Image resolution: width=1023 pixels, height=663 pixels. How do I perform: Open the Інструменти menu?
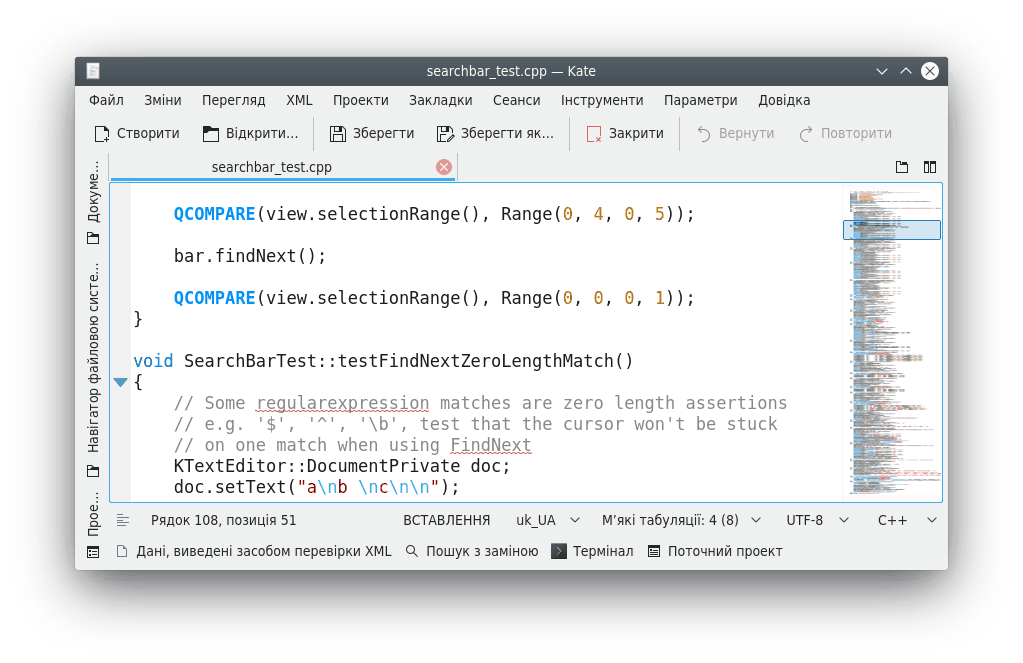coord(602,100)
